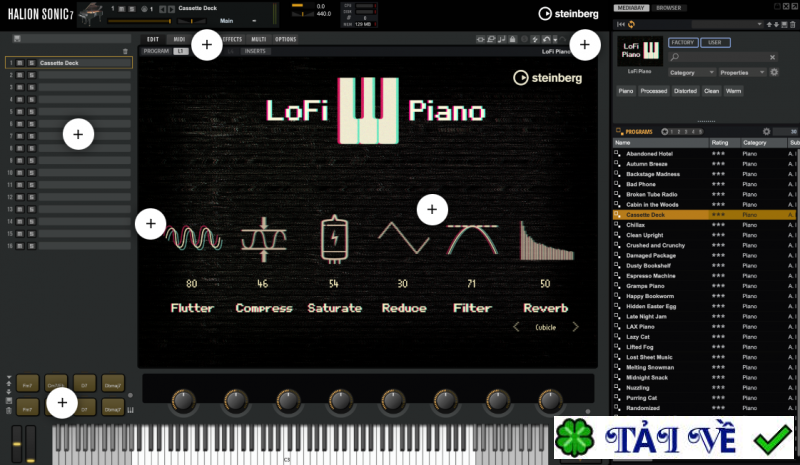
Task: Click the trash icon in MediaBay toolbar
Action: 792,25
